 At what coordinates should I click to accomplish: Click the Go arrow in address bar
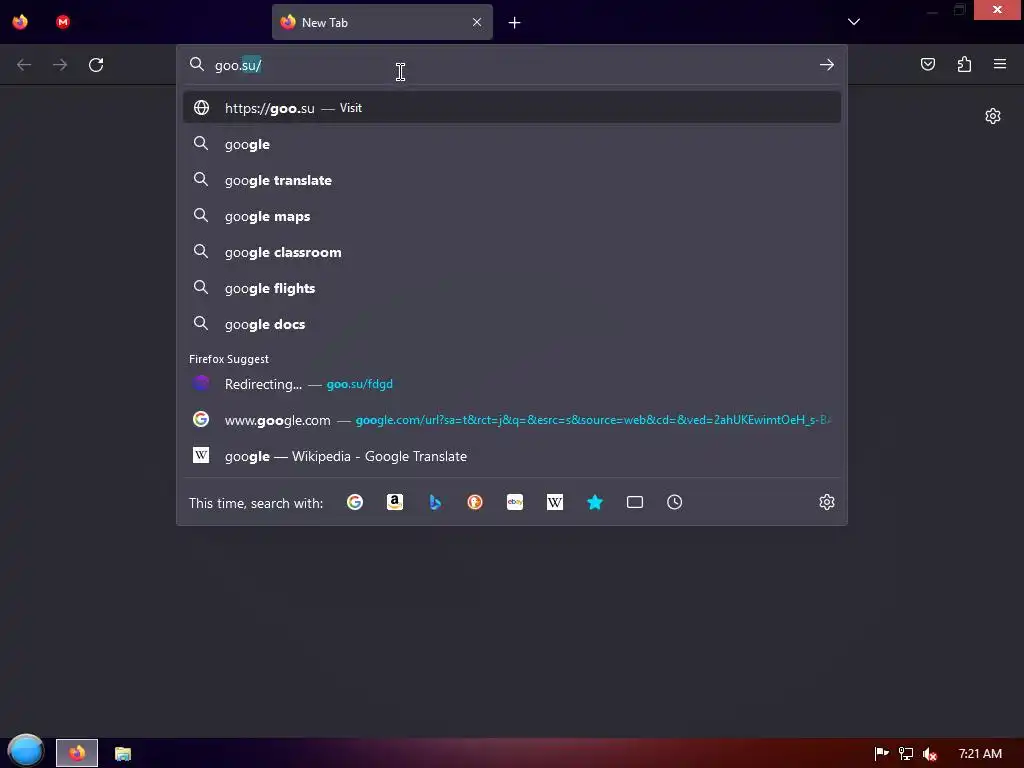[x=827, y=65]
